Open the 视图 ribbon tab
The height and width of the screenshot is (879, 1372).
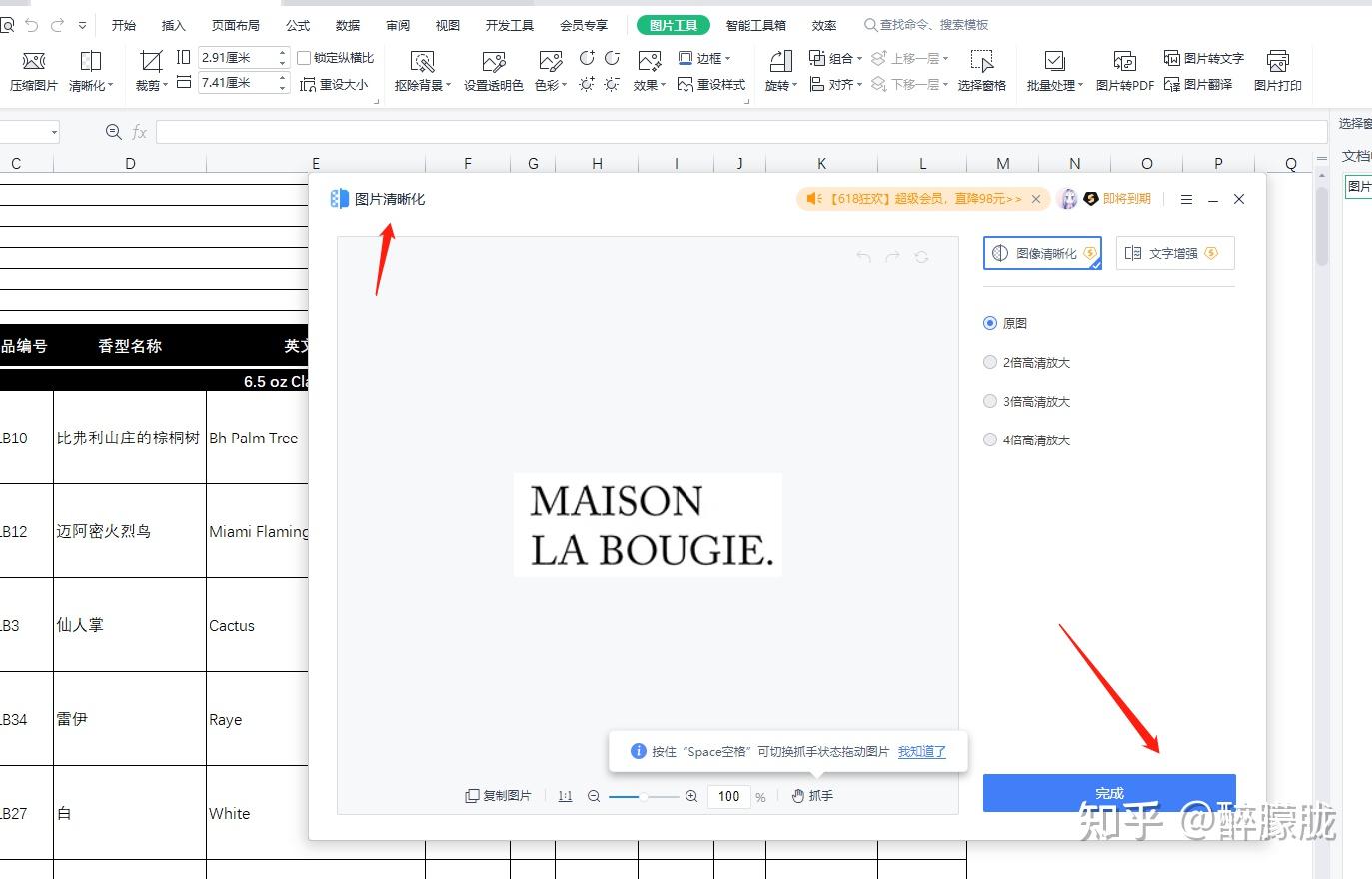(x=448, y=25)
